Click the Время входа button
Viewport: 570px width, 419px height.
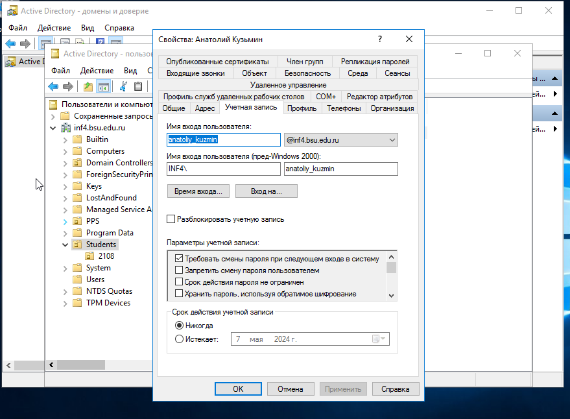198,191
